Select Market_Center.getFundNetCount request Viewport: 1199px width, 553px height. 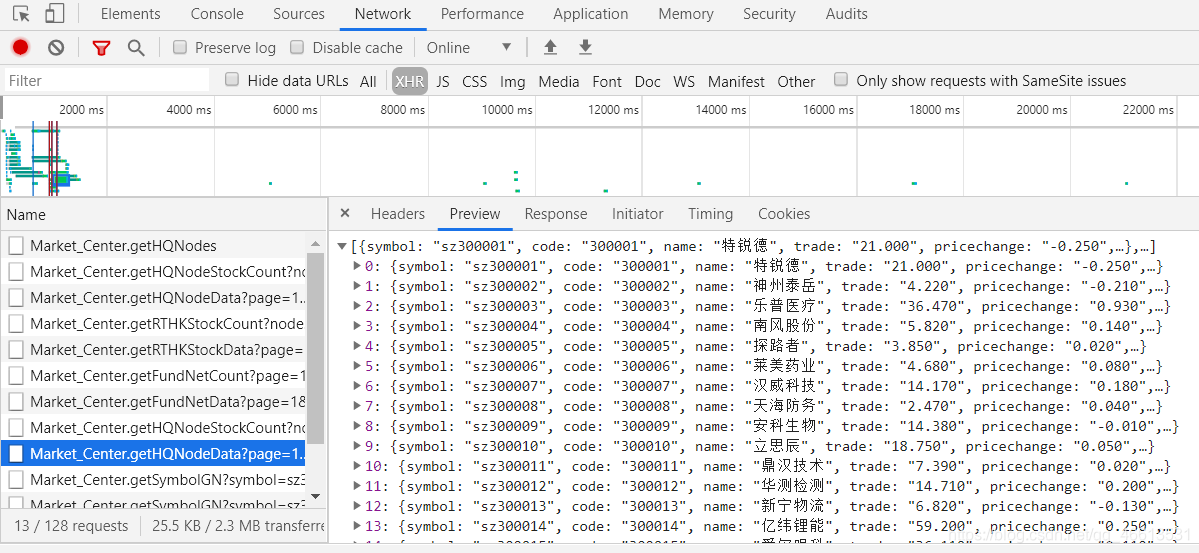tap(153, 376)
